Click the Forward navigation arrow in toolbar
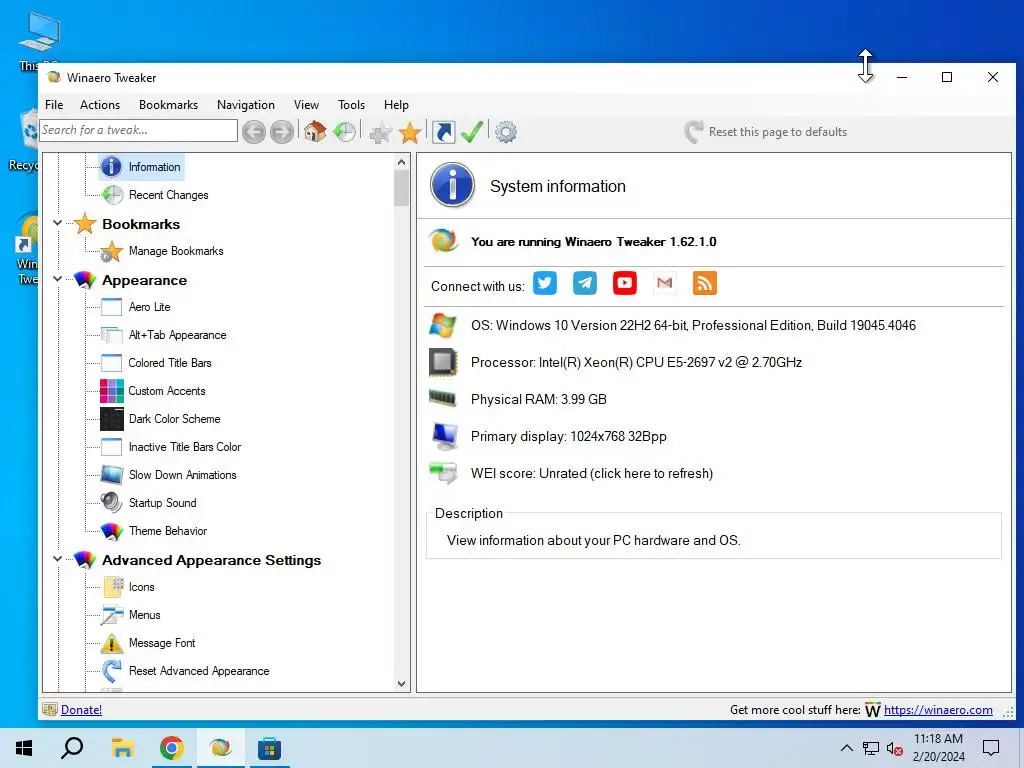The image size is (1024, 768). point(282,132)
